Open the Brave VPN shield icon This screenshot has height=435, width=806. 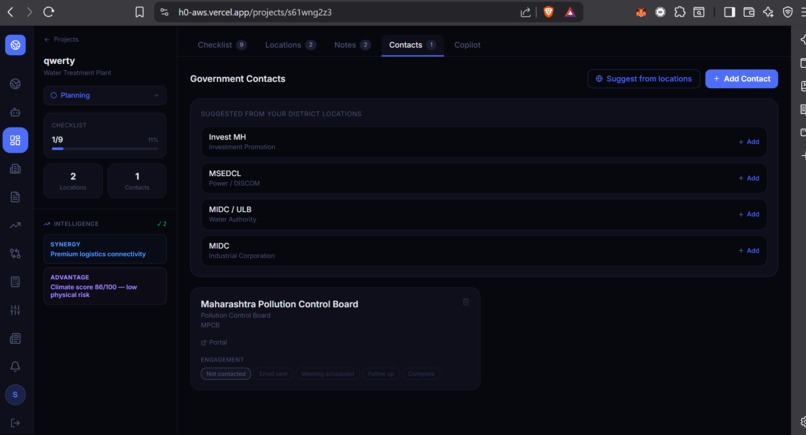[787, 12]
